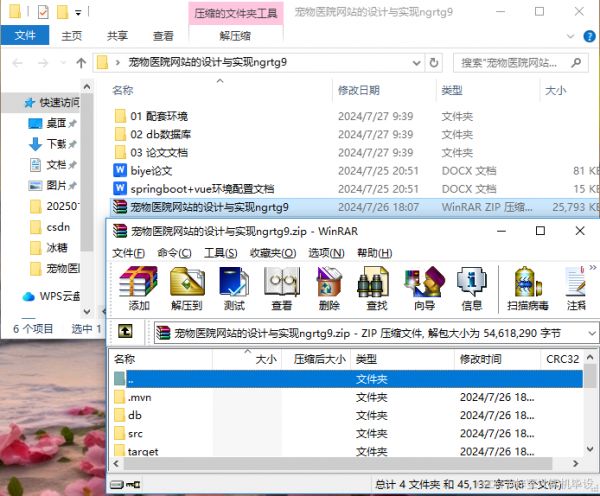Image resolution: width=600 pixels, height=496 pixels.
Task: Open recent locations dropdown arrow
Action: [63, 63]
